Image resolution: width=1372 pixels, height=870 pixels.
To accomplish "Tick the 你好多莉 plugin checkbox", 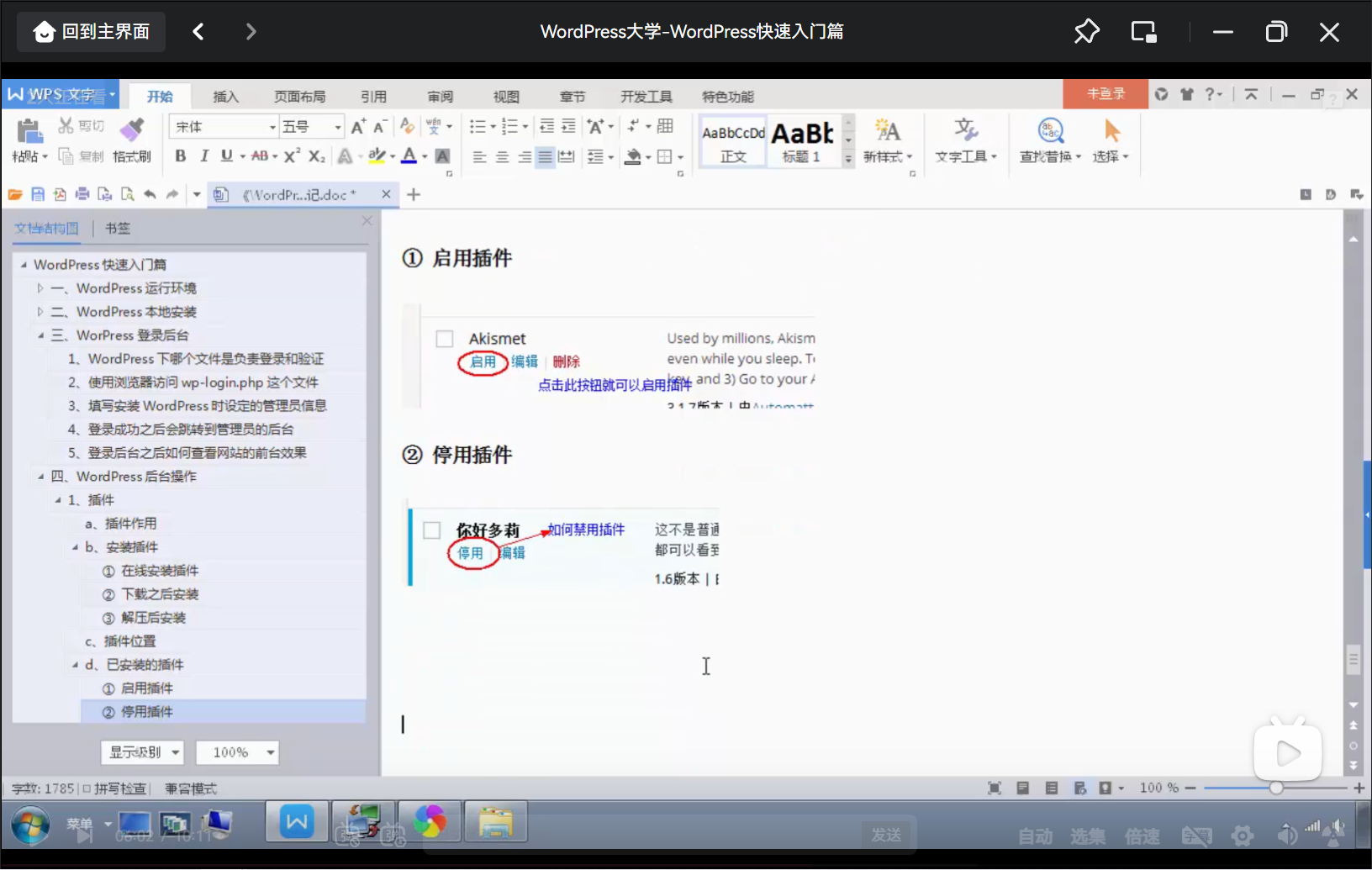I will click(432, 530).
